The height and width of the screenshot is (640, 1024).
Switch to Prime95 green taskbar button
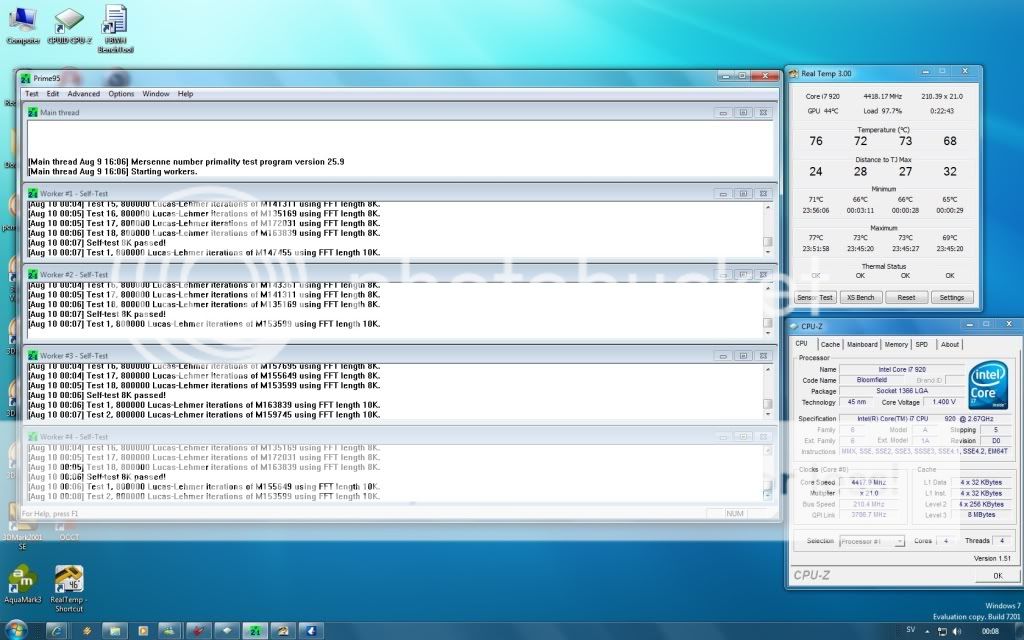[255, 631]
